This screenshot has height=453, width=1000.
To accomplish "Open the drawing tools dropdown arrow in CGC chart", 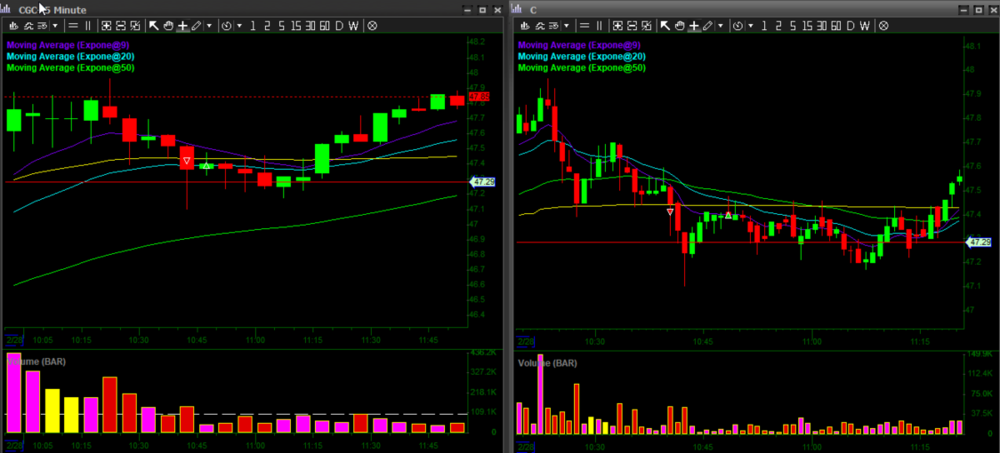I will coord(209,25).
